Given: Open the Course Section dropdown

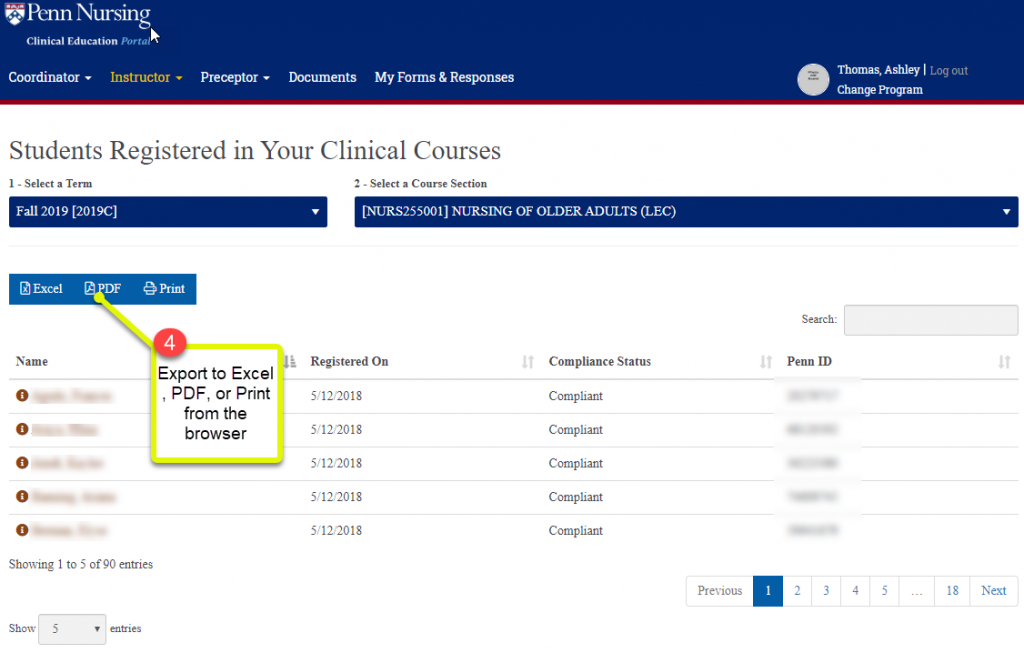Looking at the screenshot, I should pos(686,212).
